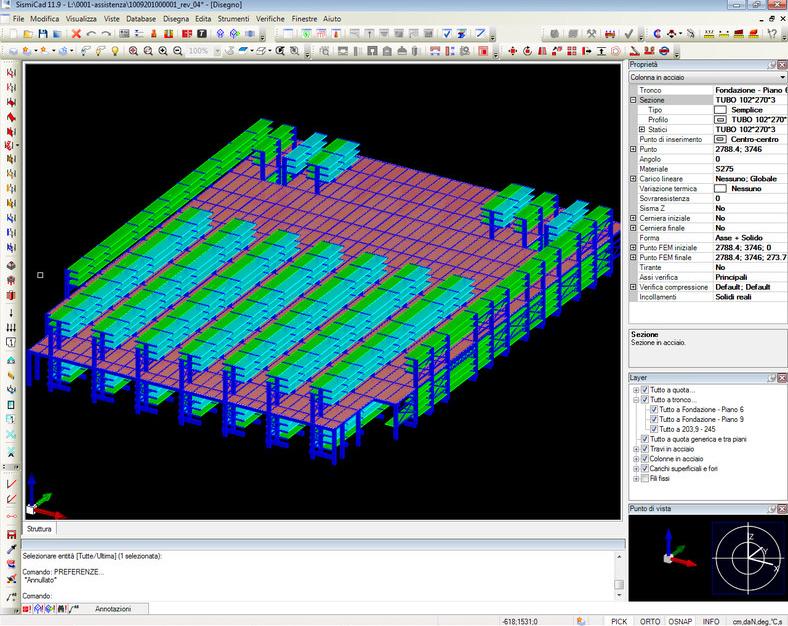
Task: Enable the Fili fissi layer checkbox
Action: (x=644, y=478)
